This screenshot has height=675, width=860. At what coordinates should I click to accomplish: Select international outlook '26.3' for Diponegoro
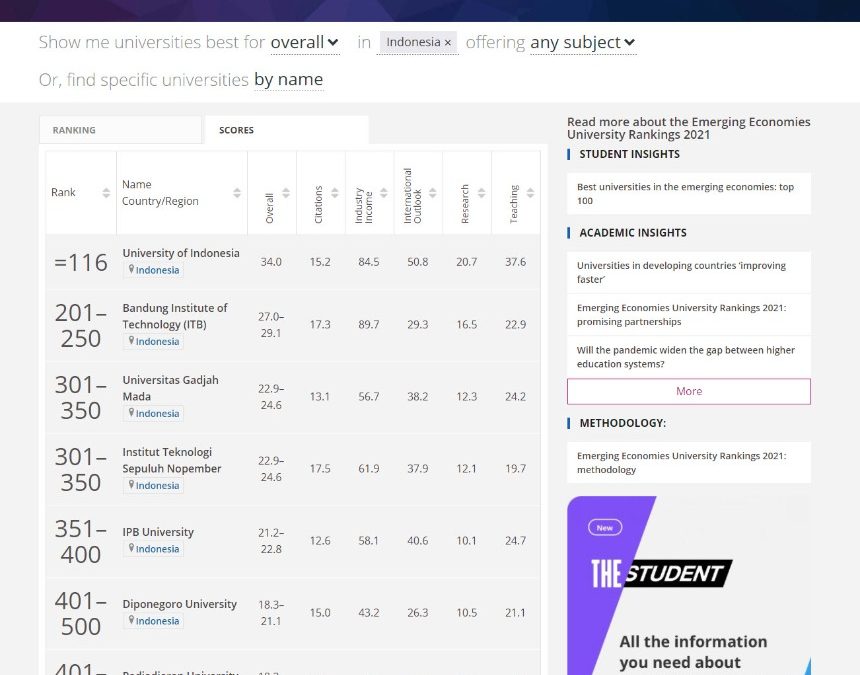[x=417, y=612]
